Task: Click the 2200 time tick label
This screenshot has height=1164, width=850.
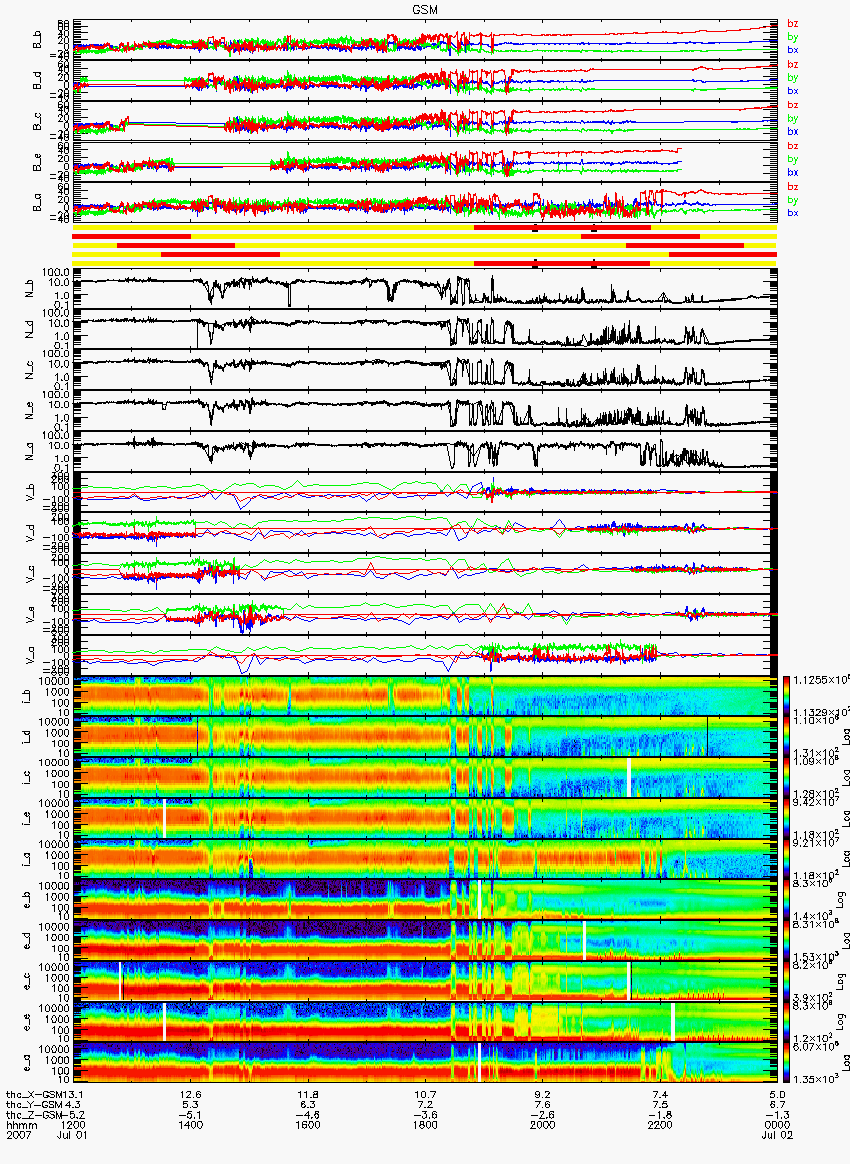Action: pos(660,1125)
